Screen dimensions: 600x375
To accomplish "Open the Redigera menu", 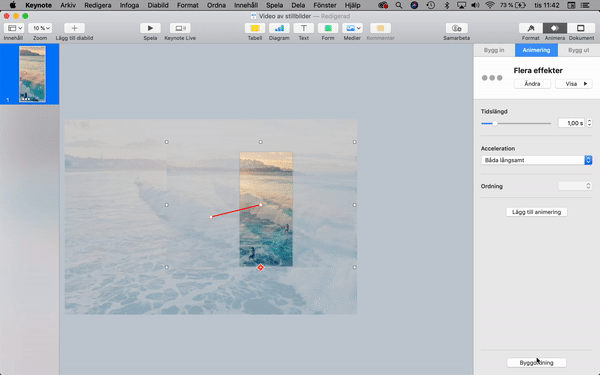I will coord(98,5).
